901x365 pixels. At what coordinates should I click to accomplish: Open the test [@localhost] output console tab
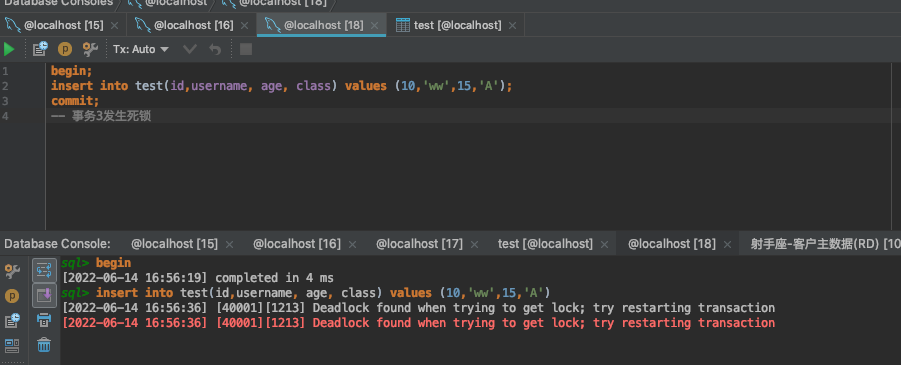(x=545, y=244)
